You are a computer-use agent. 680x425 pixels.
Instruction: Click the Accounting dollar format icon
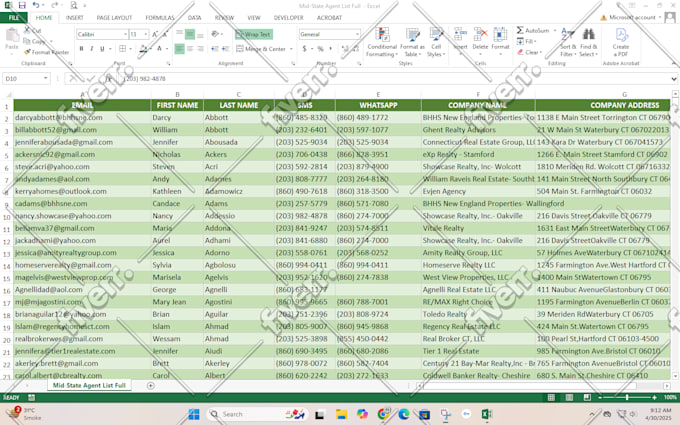(x=304, y=49)
